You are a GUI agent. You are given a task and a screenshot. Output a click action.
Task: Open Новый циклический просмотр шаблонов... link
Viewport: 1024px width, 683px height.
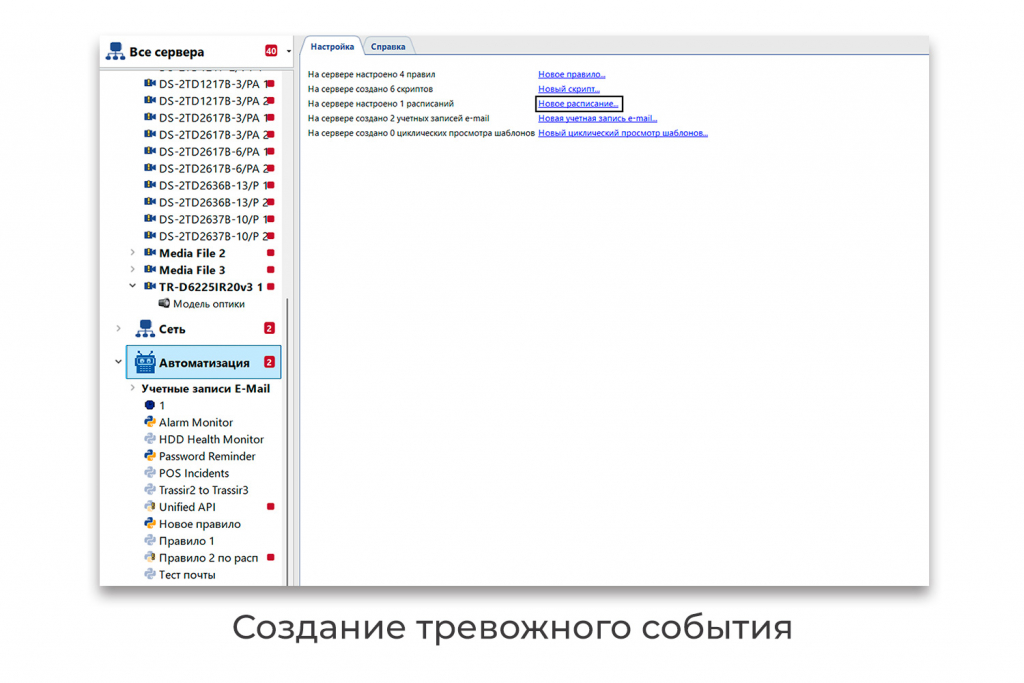pyautogui.click(x=623, y=133)
